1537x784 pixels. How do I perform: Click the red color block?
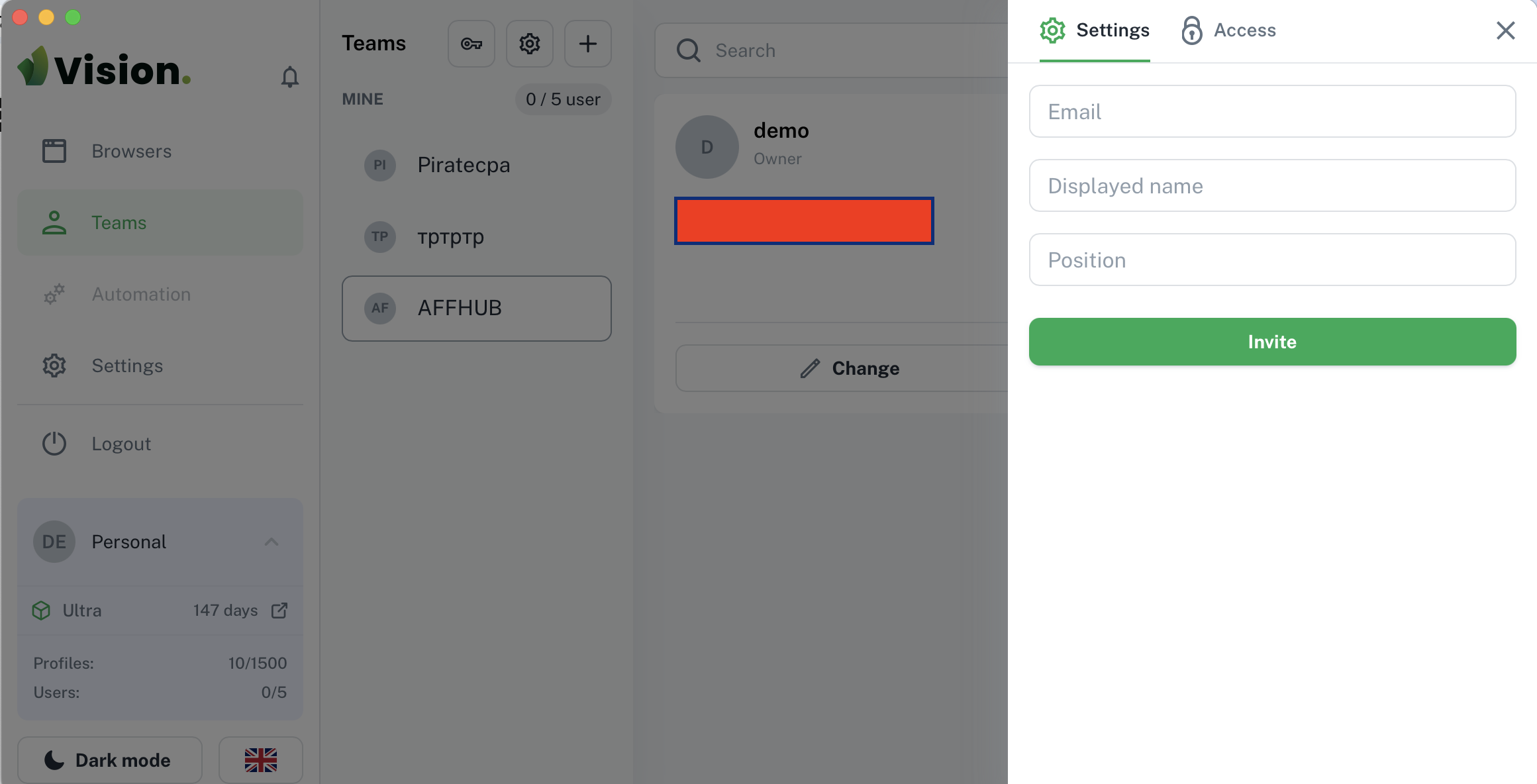click(804, 220)
